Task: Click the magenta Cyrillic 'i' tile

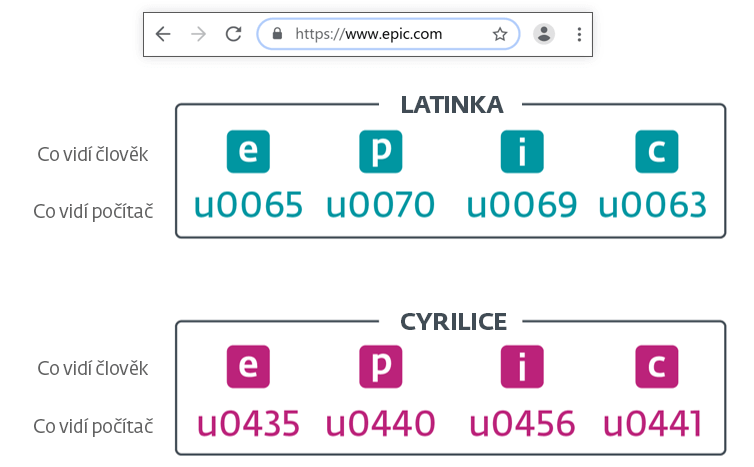Action: tap(522, 366)
